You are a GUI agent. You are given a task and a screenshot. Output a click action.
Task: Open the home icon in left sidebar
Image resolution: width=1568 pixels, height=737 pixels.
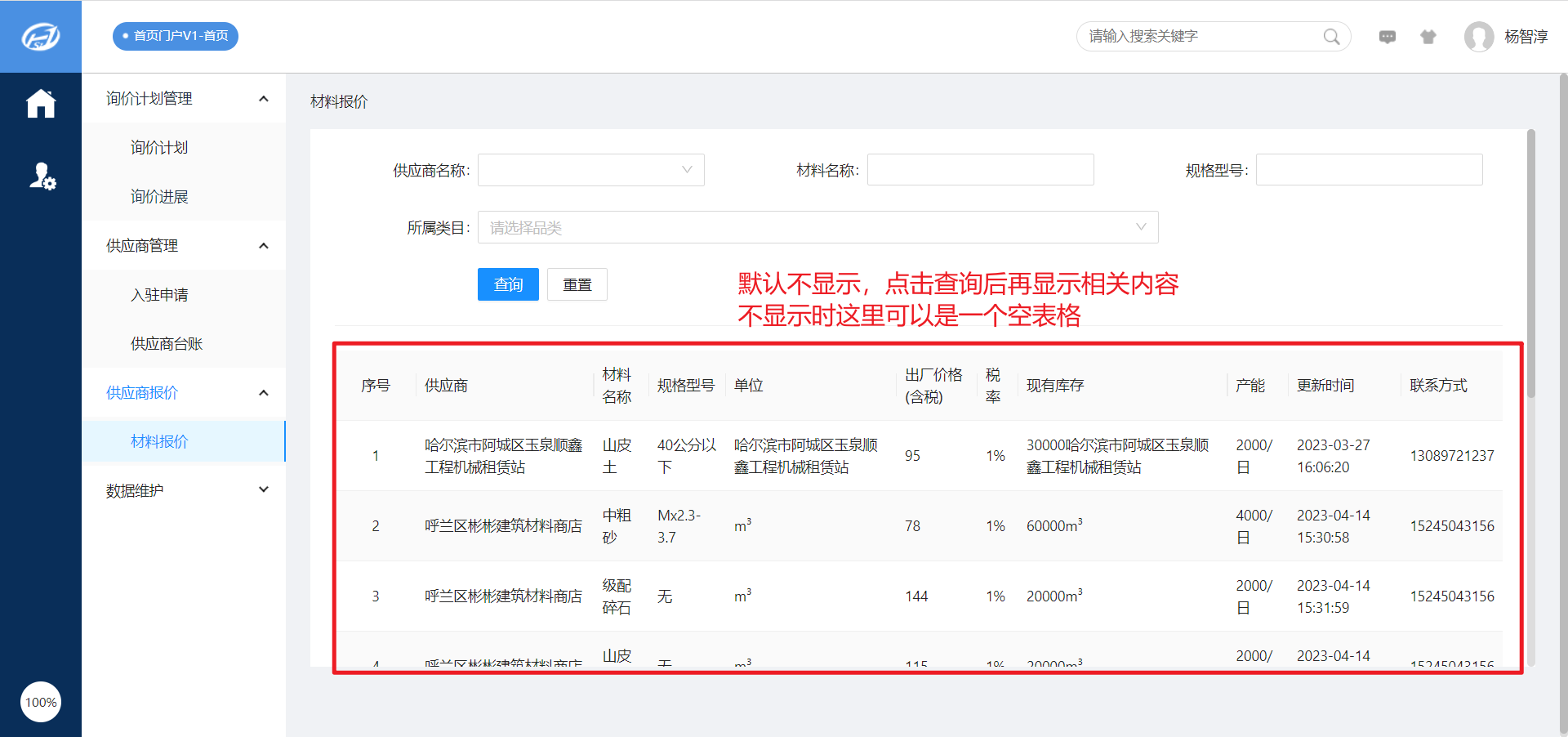coord(41,104)
